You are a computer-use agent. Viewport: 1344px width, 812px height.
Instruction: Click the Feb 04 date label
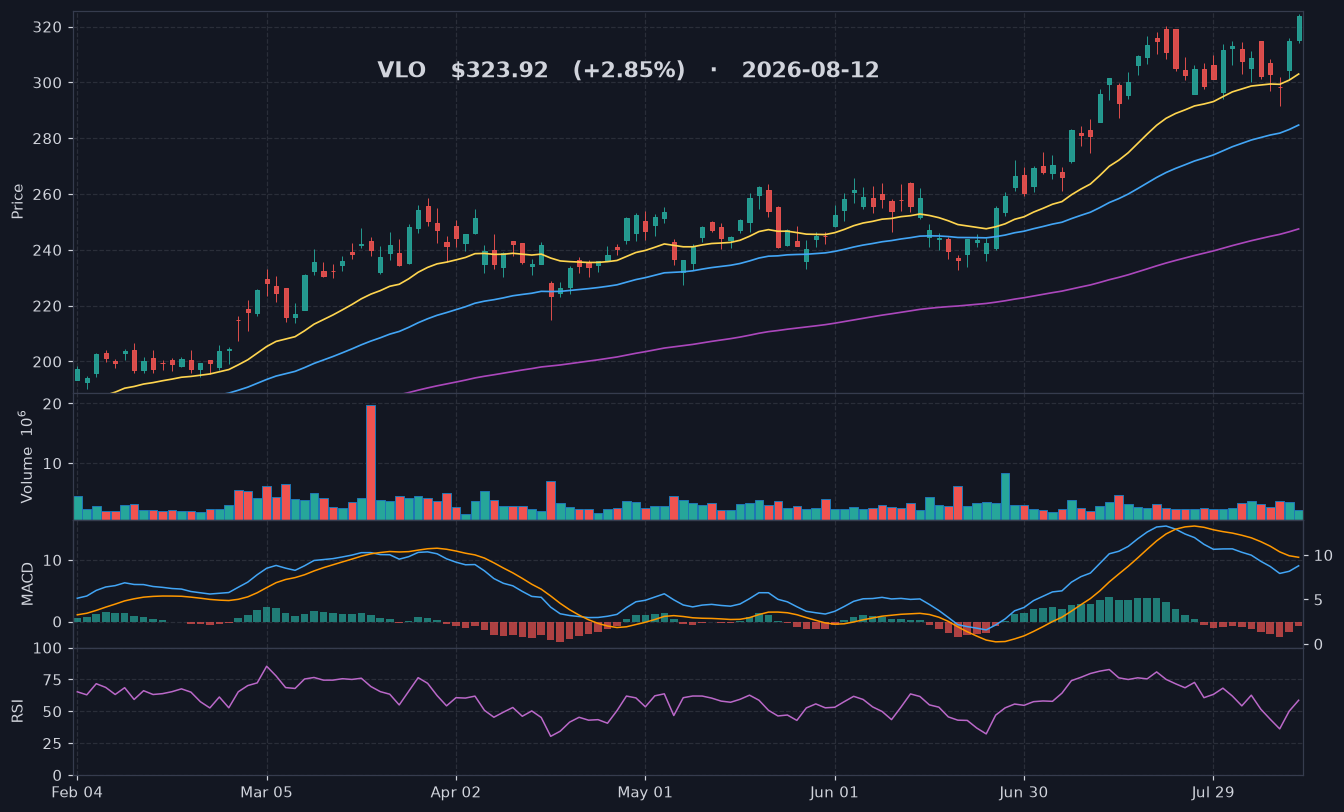(x=77, y=792)
